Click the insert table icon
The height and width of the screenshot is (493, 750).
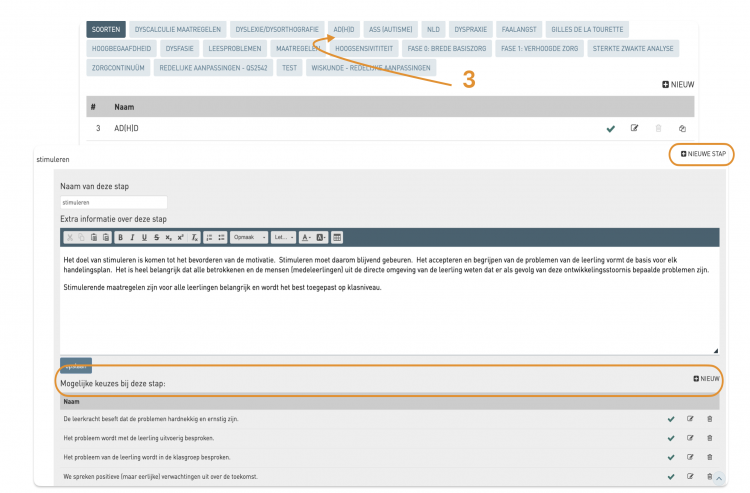[x=337, y=237]
